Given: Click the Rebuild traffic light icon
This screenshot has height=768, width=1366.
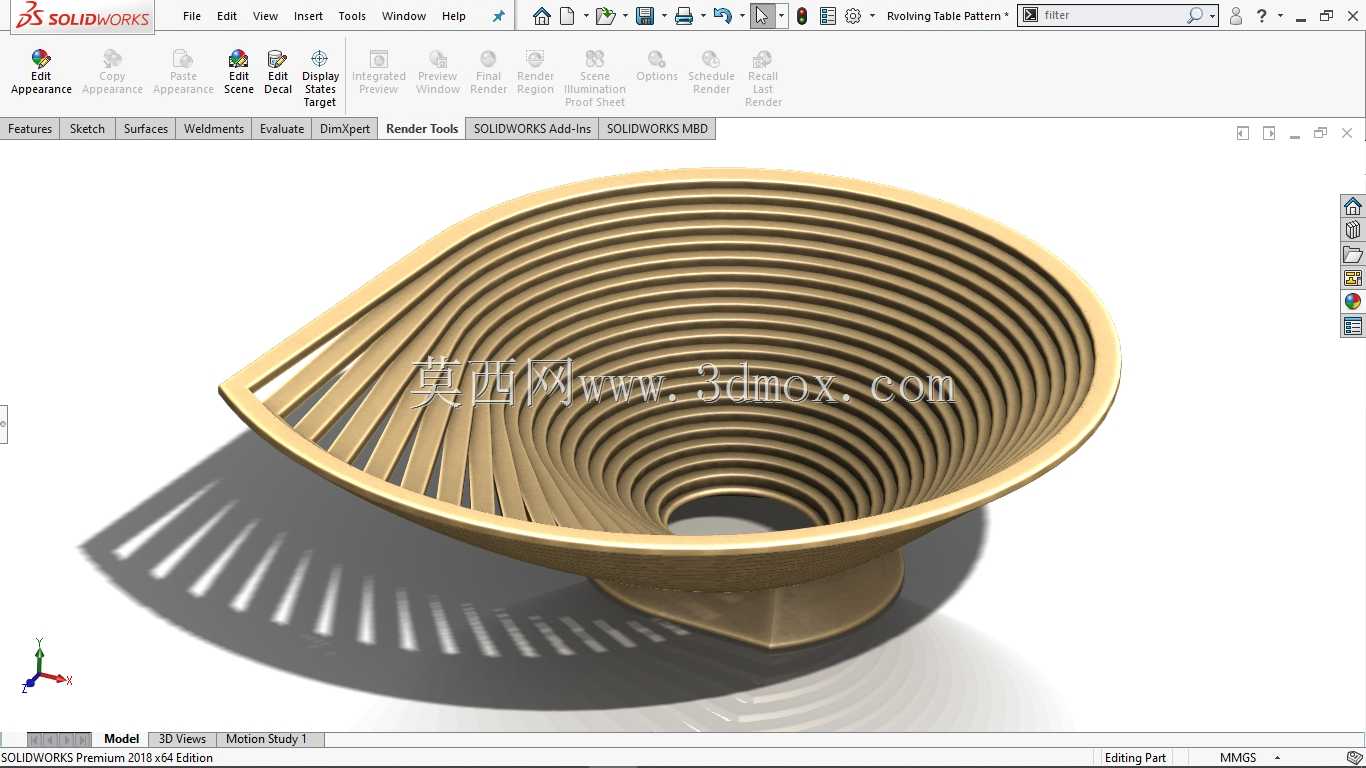Looking at the screenshot, I should pos(802,16).
